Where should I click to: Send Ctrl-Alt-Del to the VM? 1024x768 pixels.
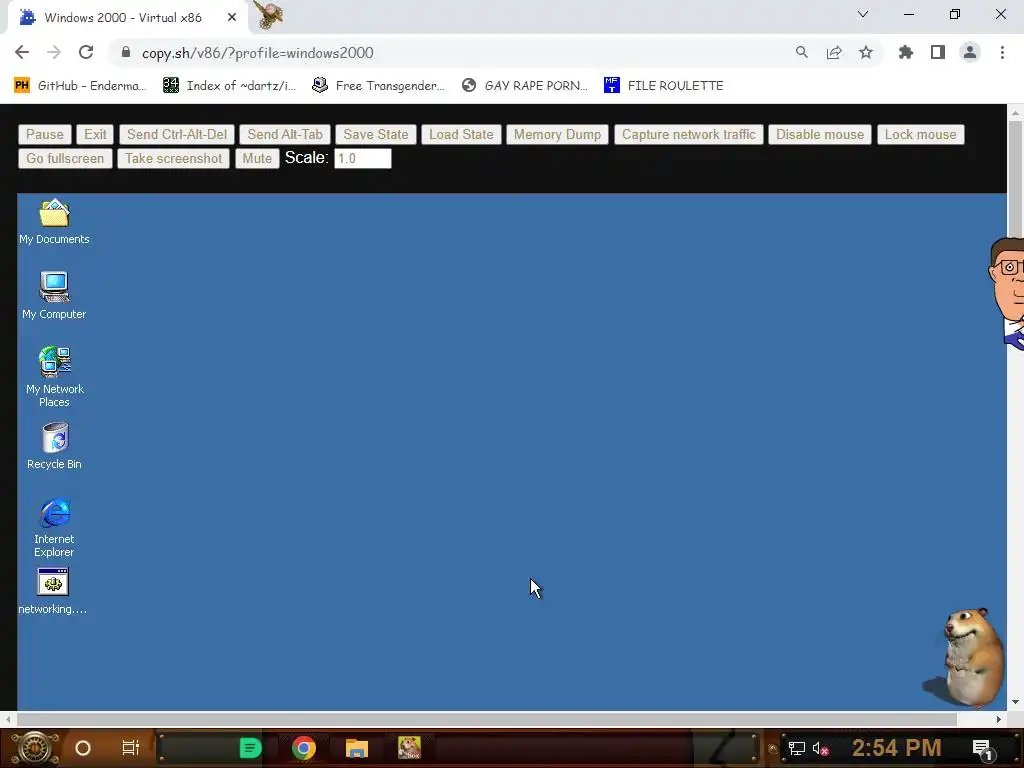click(176, 135)
